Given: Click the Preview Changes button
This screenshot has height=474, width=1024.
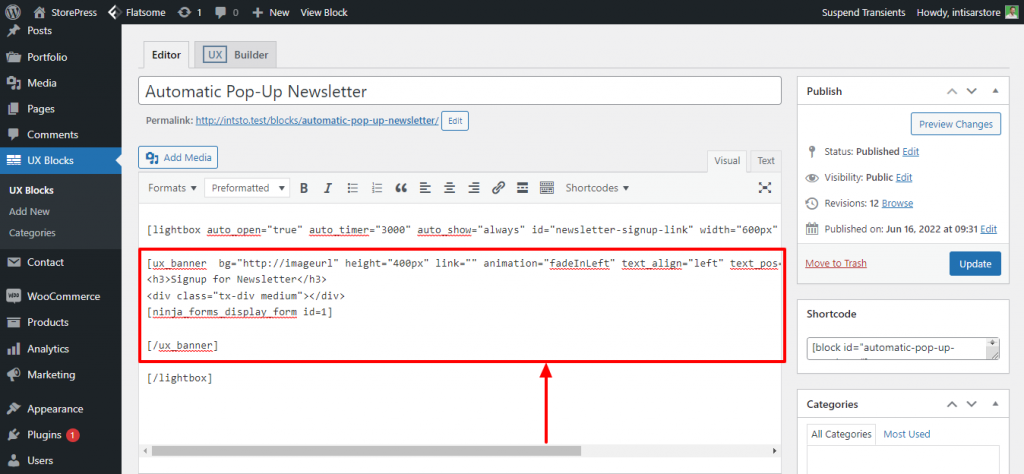Looking at the screenshot, I should click(x=955, y=124).
